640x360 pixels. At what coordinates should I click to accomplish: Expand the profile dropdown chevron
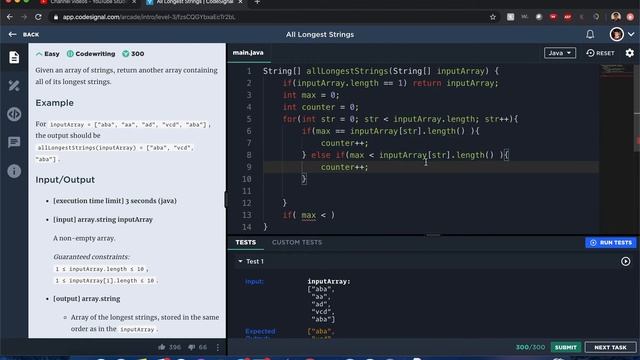(x=631, y=35)
